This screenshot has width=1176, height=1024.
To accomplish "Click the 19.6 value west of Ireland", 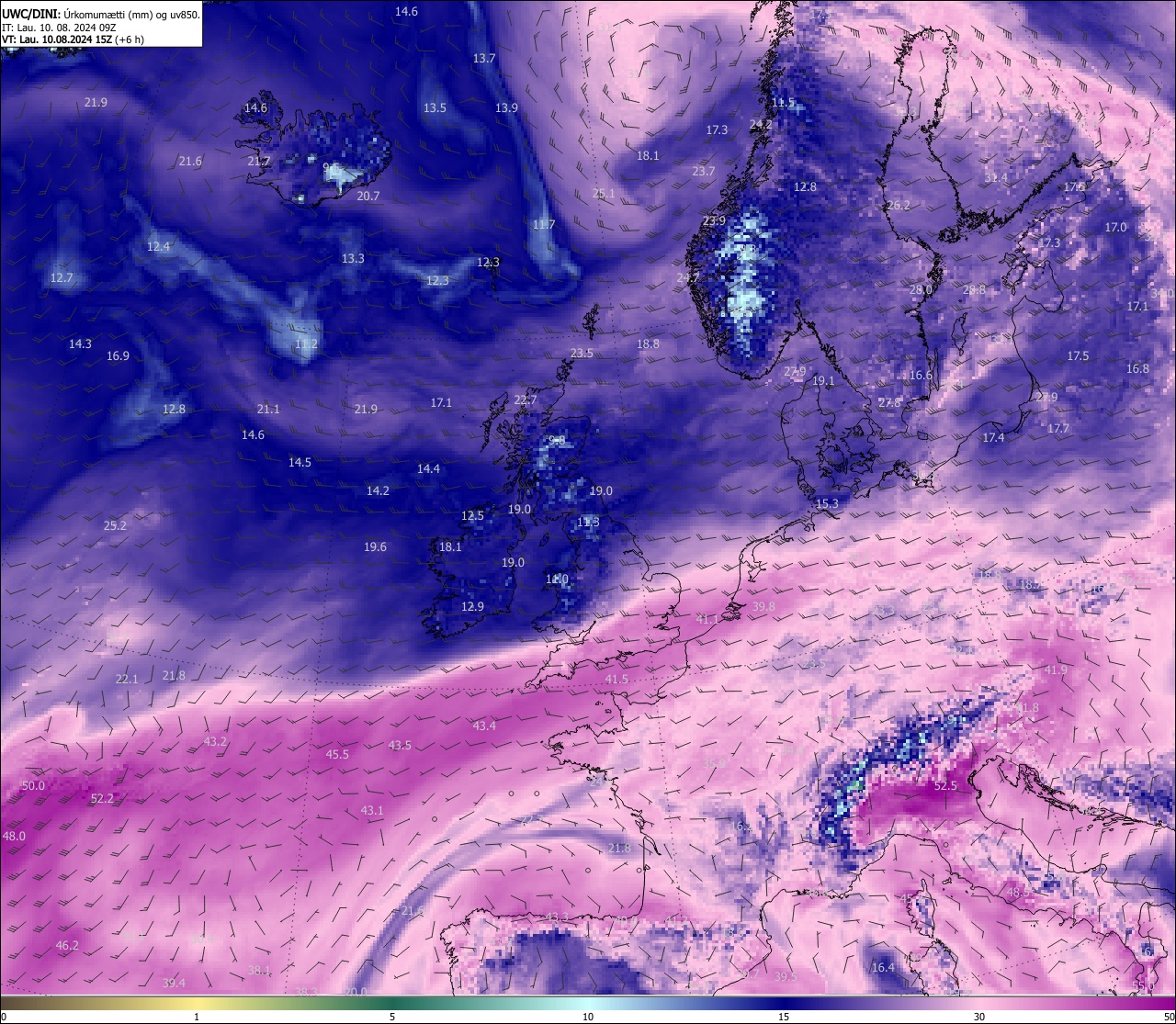I will click(375, 547).
